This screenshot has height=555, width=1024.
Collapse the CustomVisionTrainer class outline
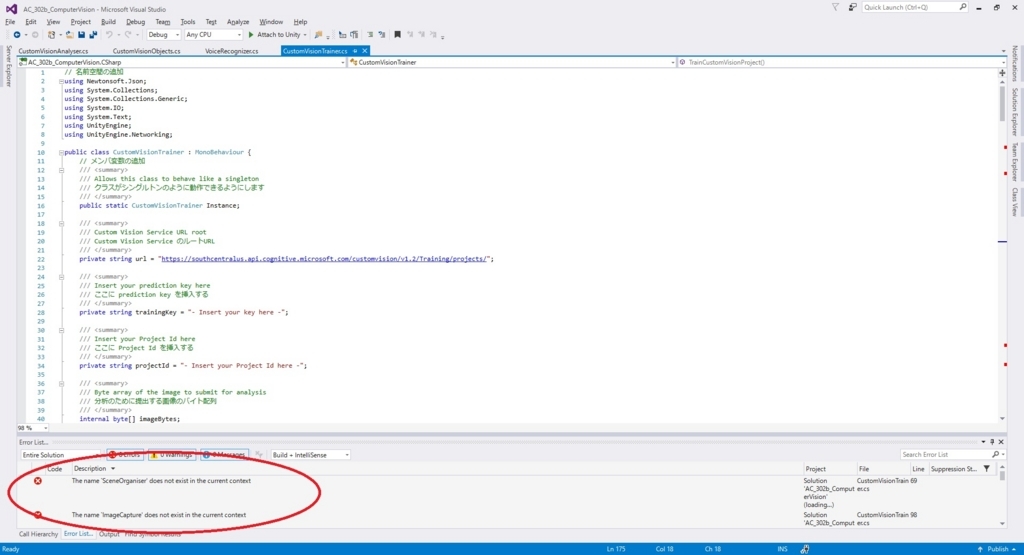point(61,152)
